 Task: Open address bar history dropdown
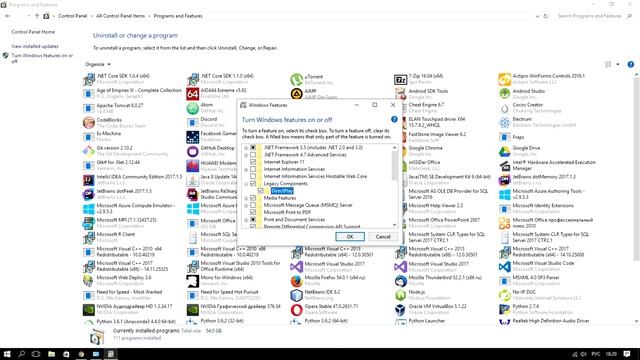tap(537, 16)
